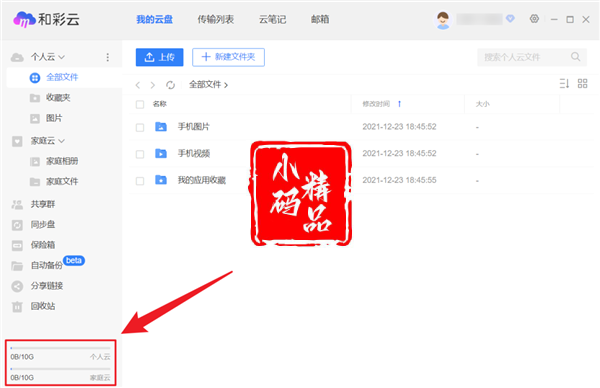This screenshot has height=388, width=600.
Task: Check the 我的应用收藏 row checkbox
Action: (x=140, y=181)
